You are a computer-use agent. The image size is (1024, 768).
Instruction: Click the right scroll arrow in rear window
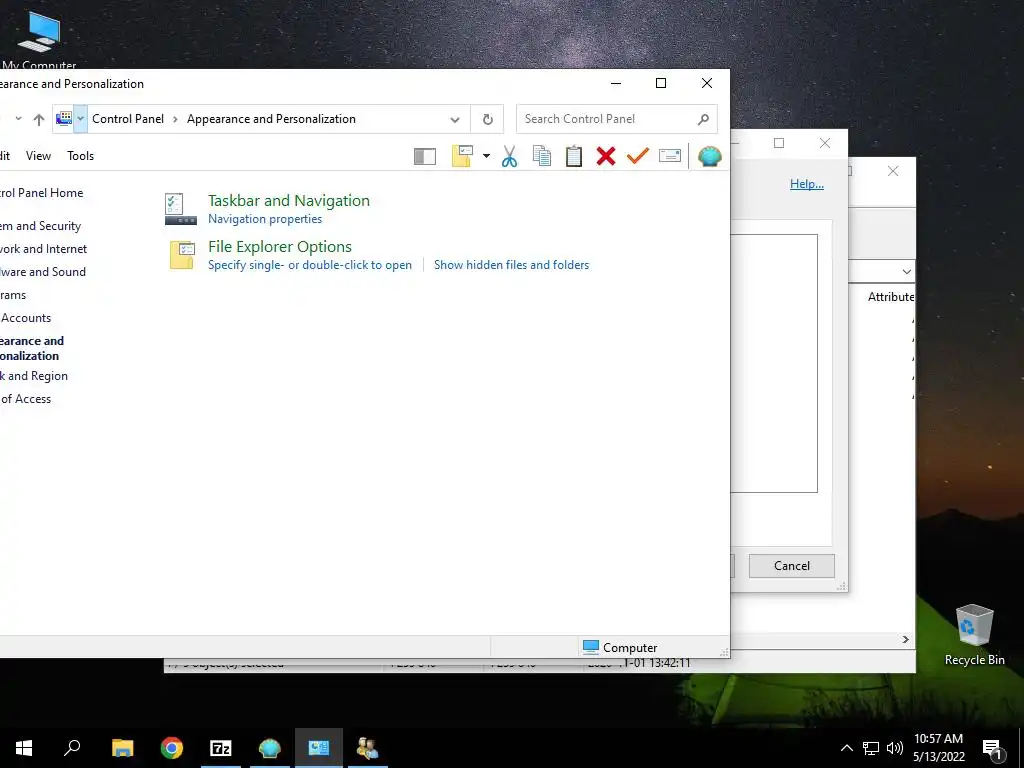[x=905, y=639]
